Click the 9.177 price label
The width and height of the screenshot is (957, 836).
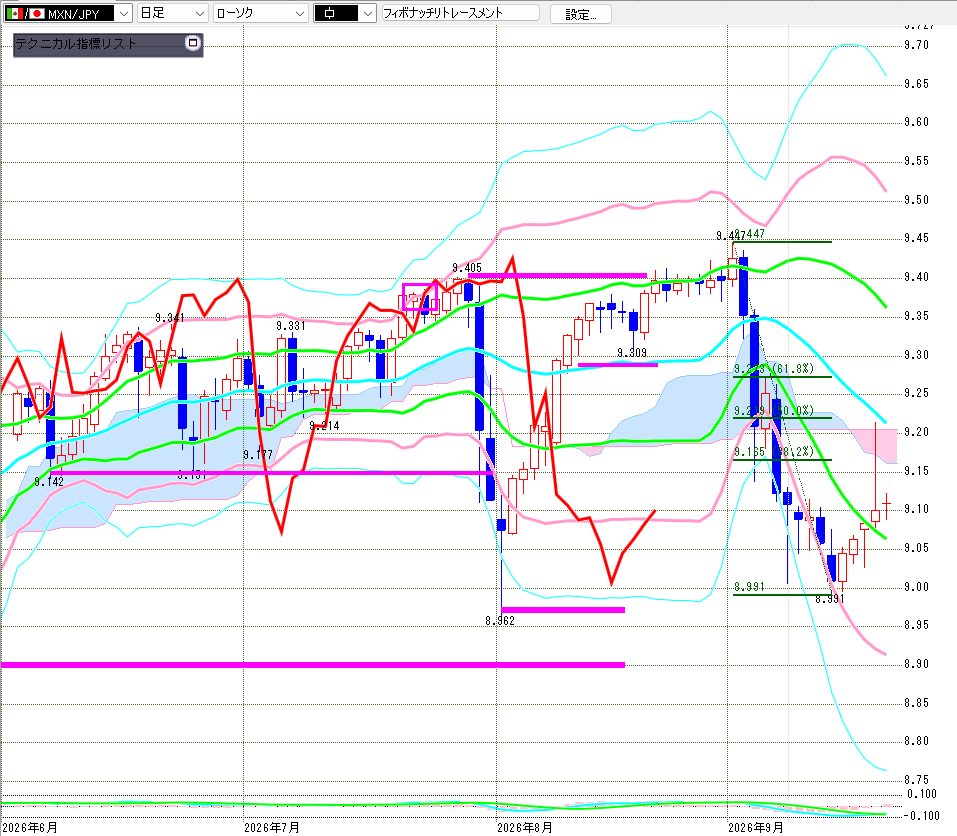pos(258,455)
